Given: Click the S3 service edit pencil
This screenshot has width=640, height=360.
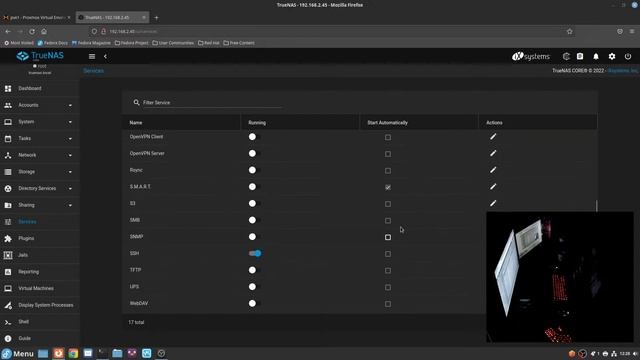Looking at the screenshot, I should [x=493, y=203].
